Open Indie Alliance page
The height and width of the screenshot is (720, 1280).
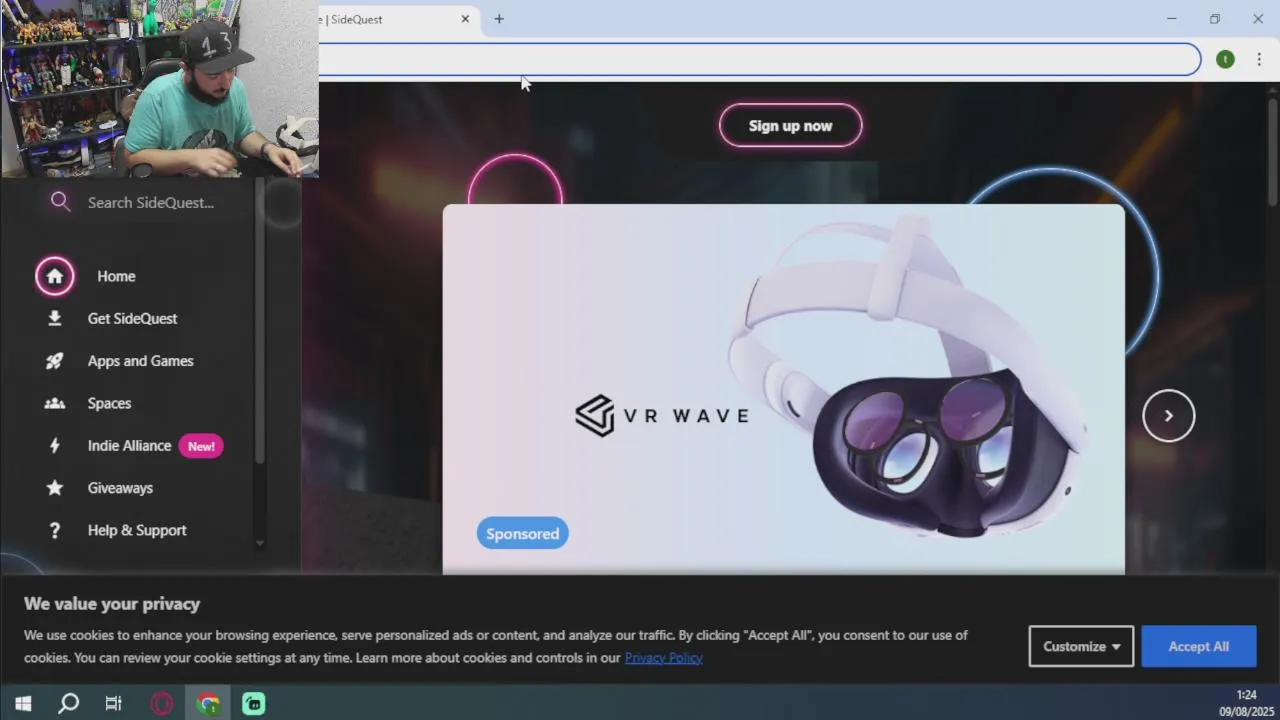coord(129,446)
